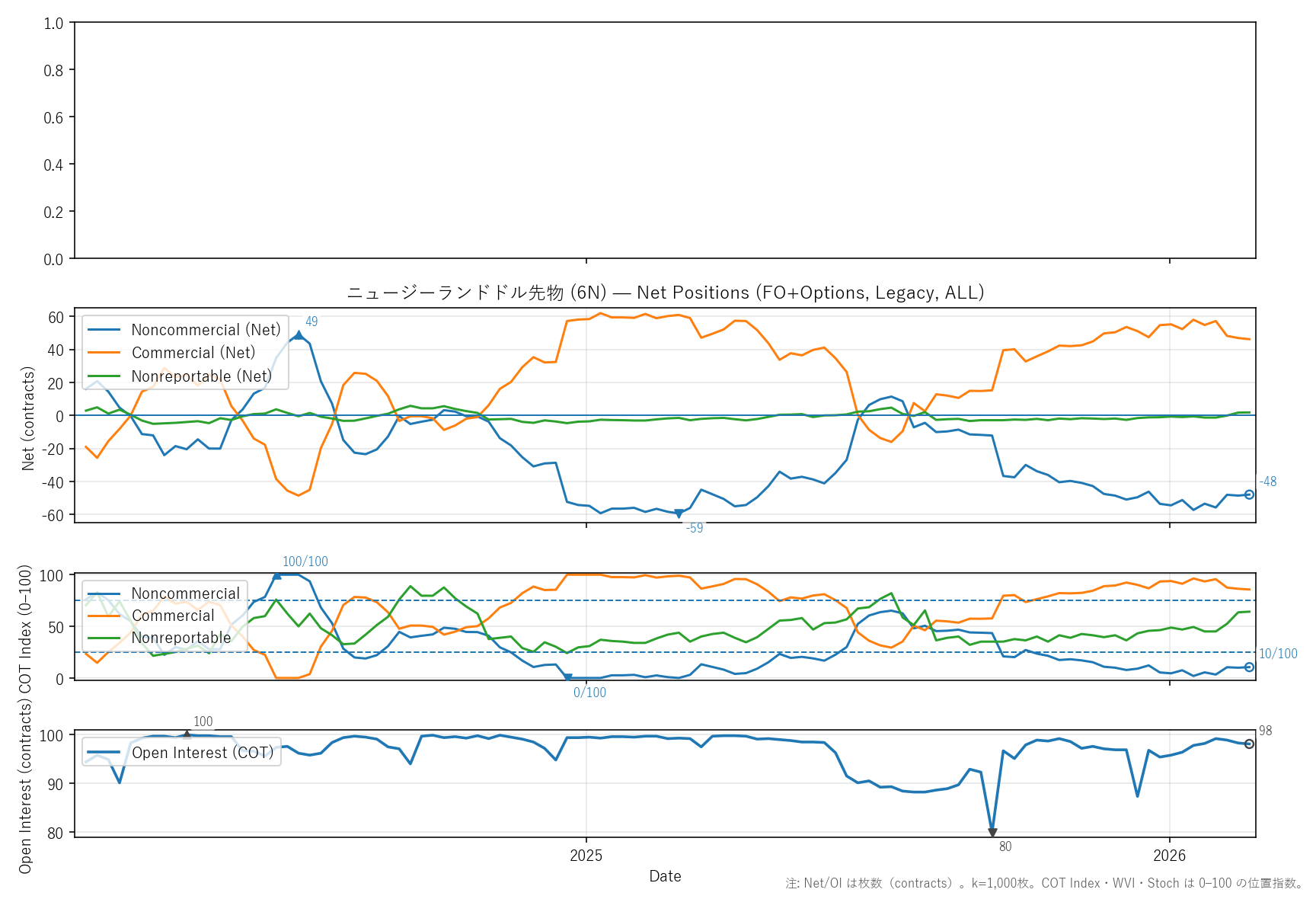Click the latest net position circle at -48
Image resolution: width=1316 pixels, height=899 pixels.
coord(1249,494)
